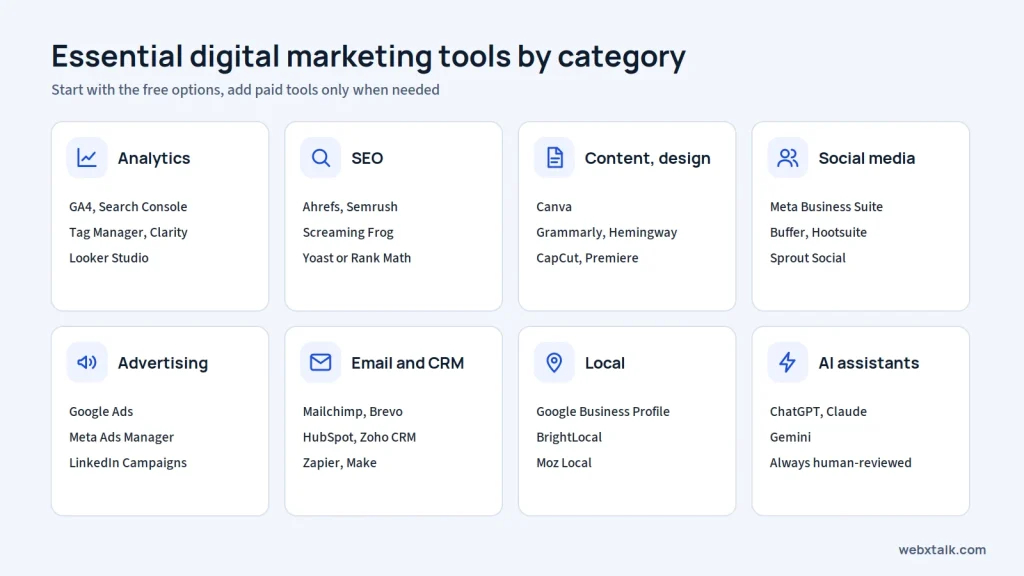Click the Gemini line
The height and width of the screenshot is (576, 1024).
[790, 437]
